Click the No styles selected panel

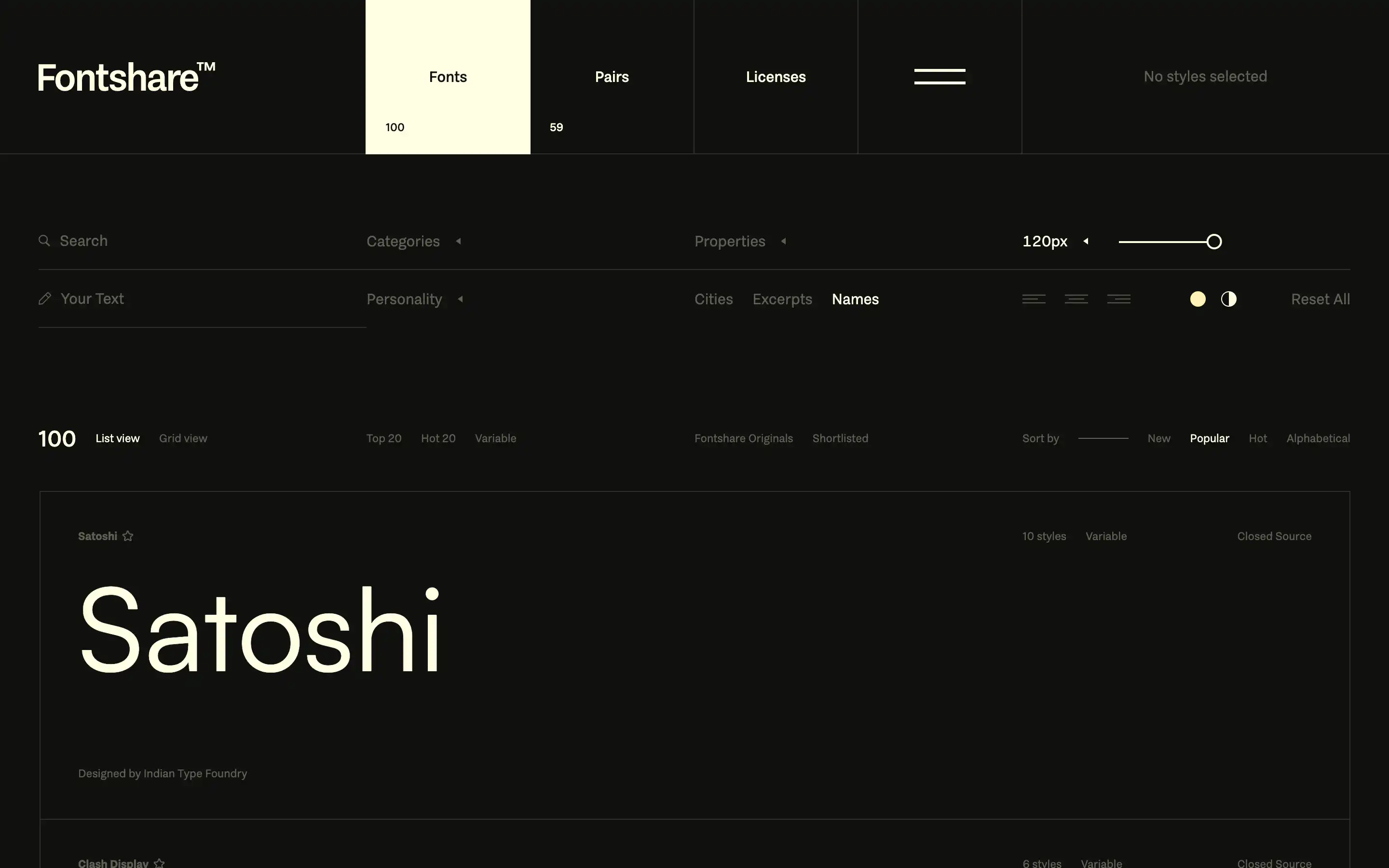1205,77
